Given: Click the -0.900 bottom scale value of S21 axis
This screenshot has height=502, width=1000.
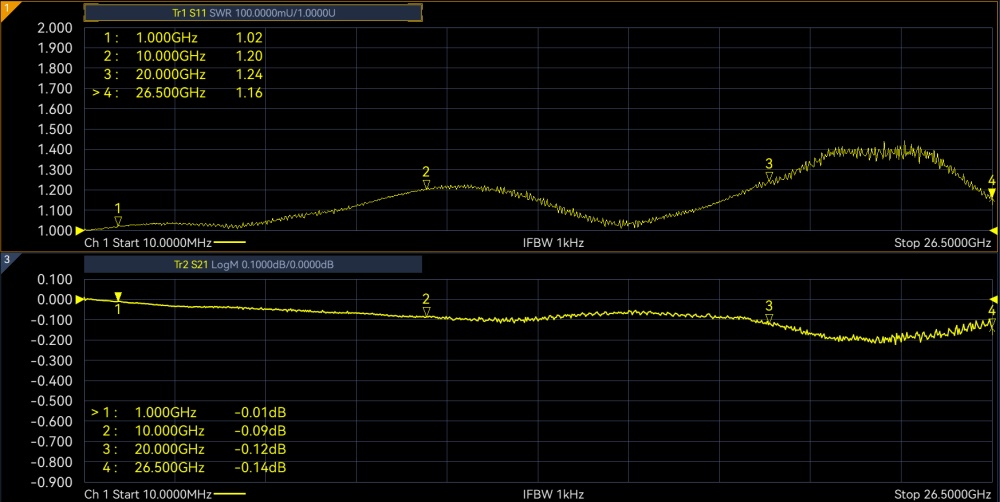Looking at the screenshot, I should pos(51,482).
